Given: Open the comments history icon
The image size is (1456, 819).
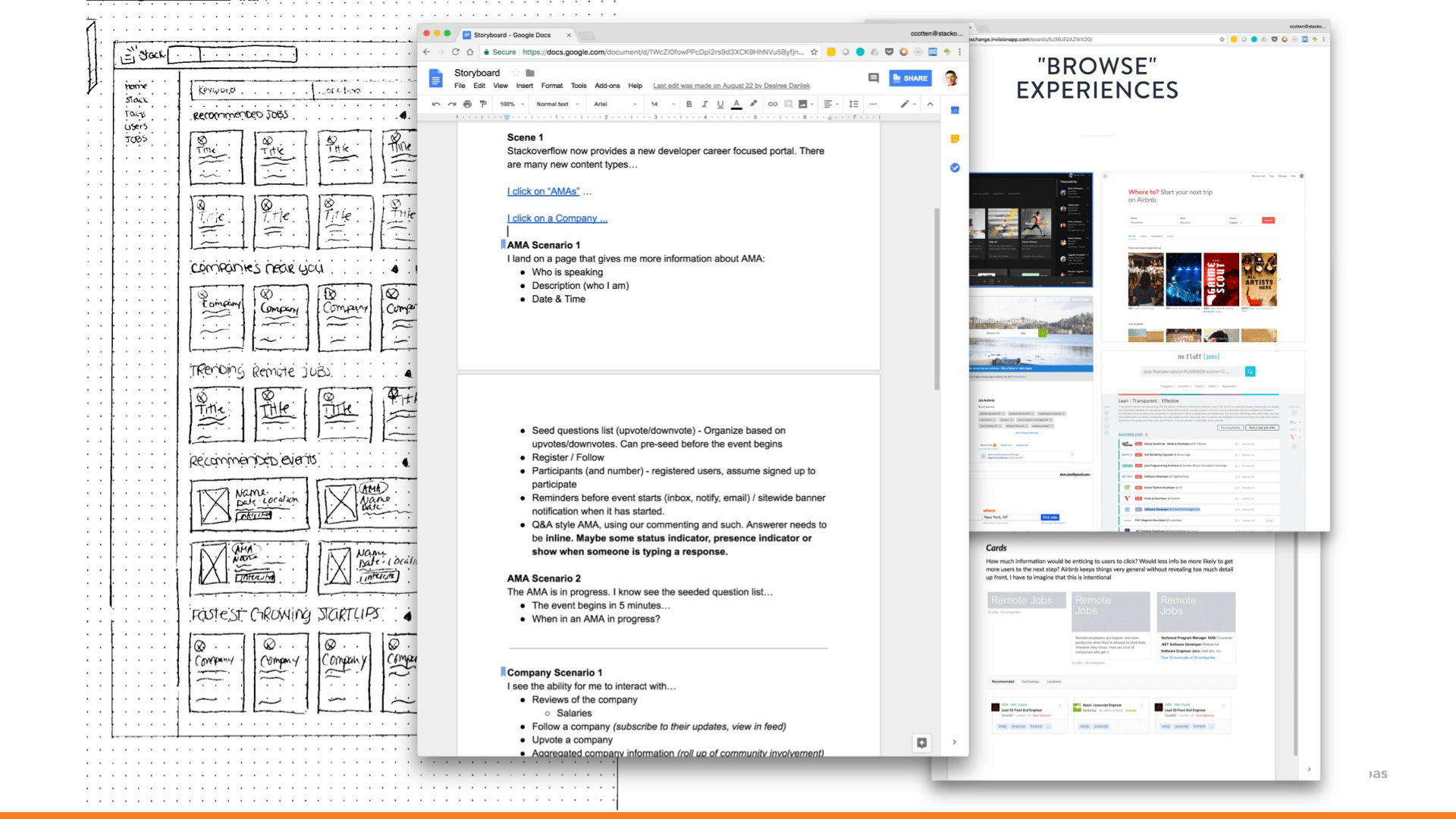Looking at the screenshot, I should click(x=873, y=78).
